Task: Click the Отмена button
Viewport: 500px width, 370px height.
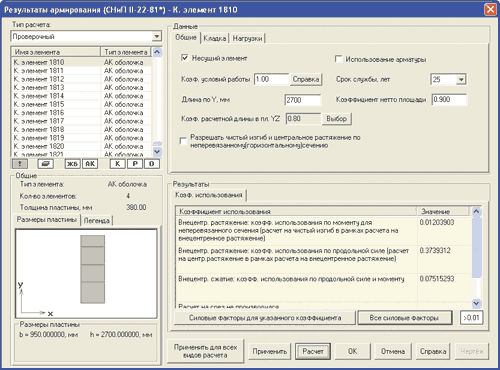Action: coord(393,351)
